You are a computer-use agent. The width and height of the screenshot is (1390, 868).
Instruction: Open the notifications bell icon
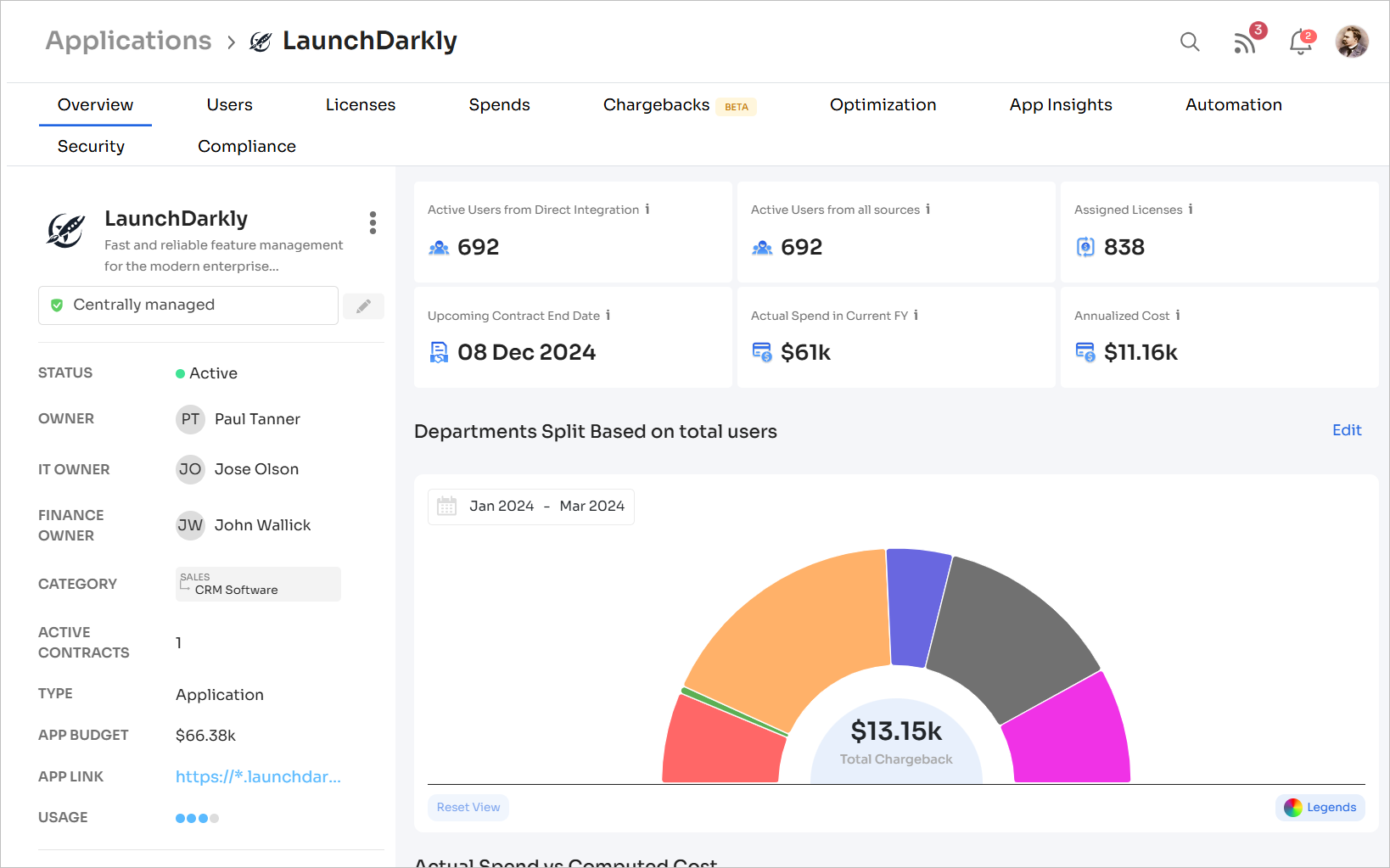[x=1301, y=42]
